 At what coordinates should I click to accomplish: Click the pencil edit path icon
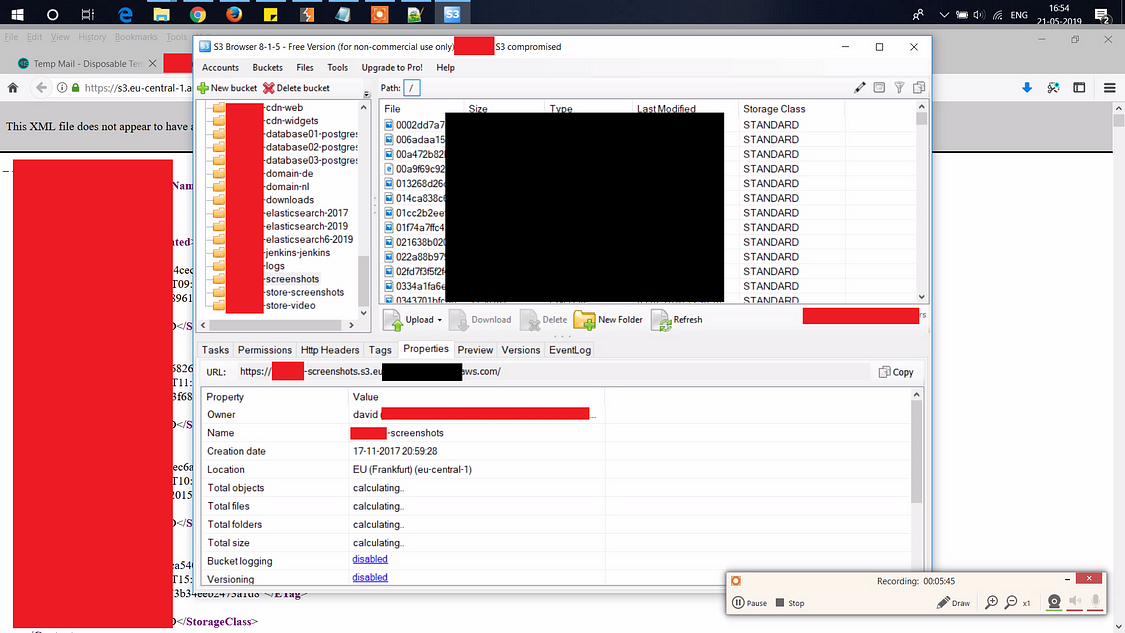click(x=860, y=88)
